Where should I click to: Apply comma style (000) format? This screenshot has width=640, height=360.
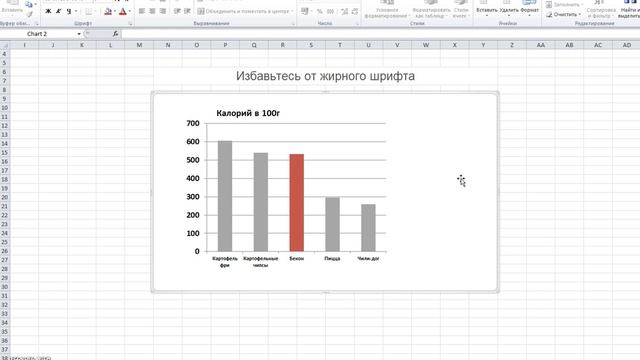(330, 11)
